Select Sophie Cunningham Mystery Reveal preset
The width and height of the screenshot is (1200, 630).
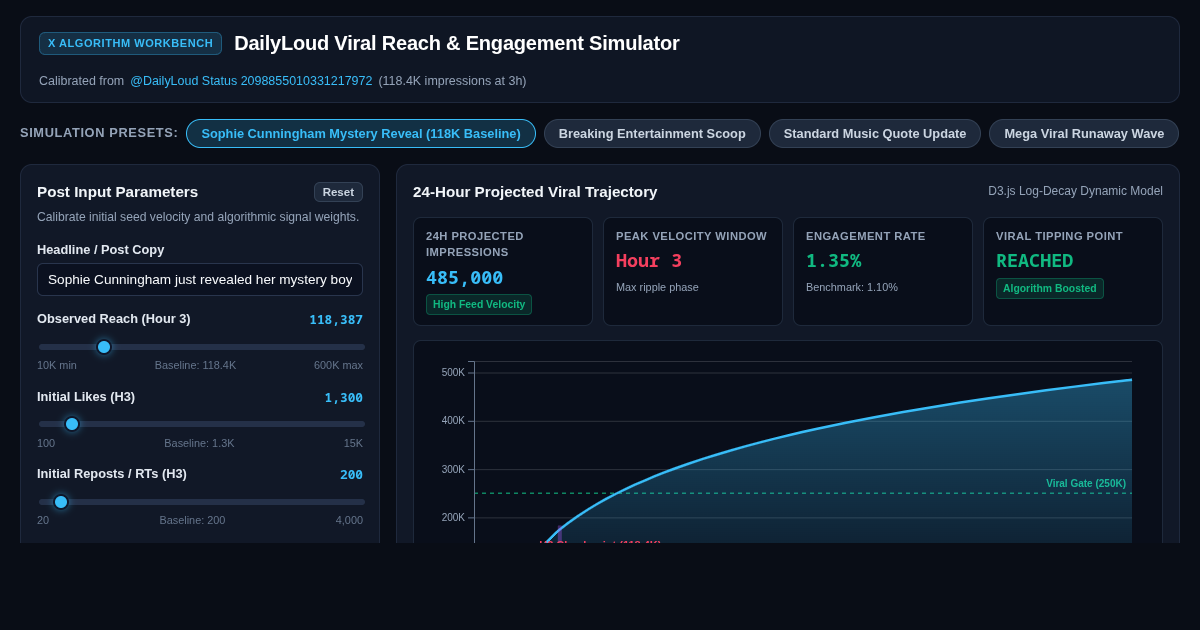coord(361,133)
